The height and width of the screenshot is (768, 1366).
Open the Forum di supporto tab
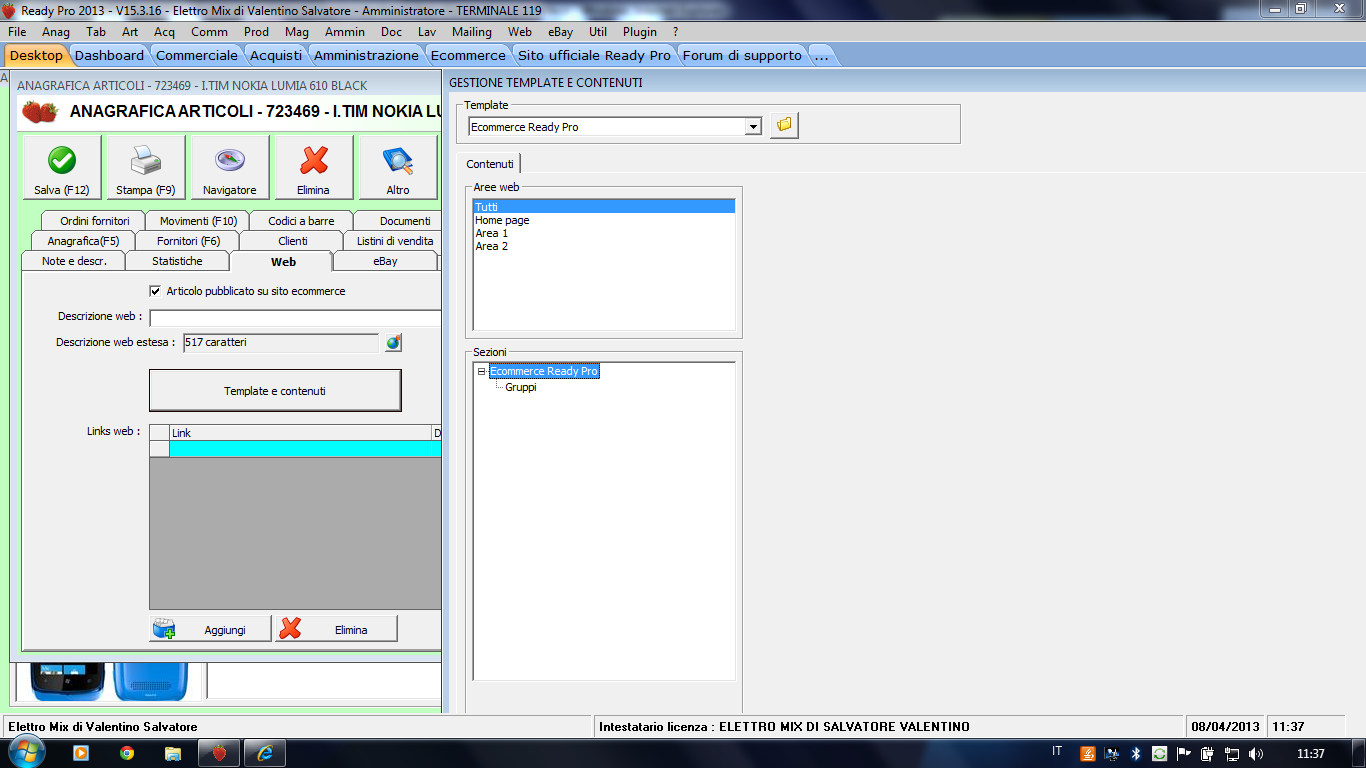pos(742,55)
